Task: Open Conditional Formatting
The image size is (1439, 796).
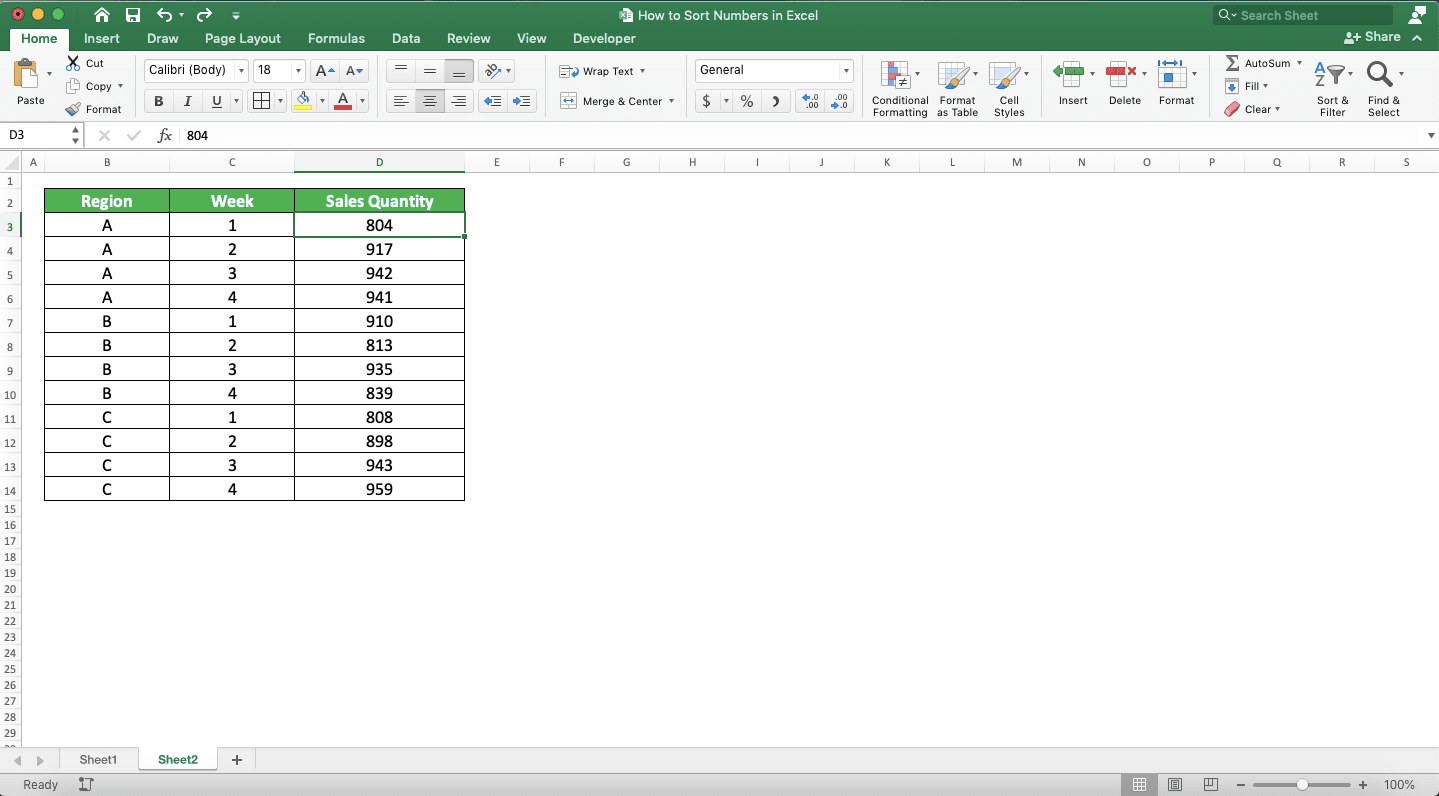Action: 900,88
